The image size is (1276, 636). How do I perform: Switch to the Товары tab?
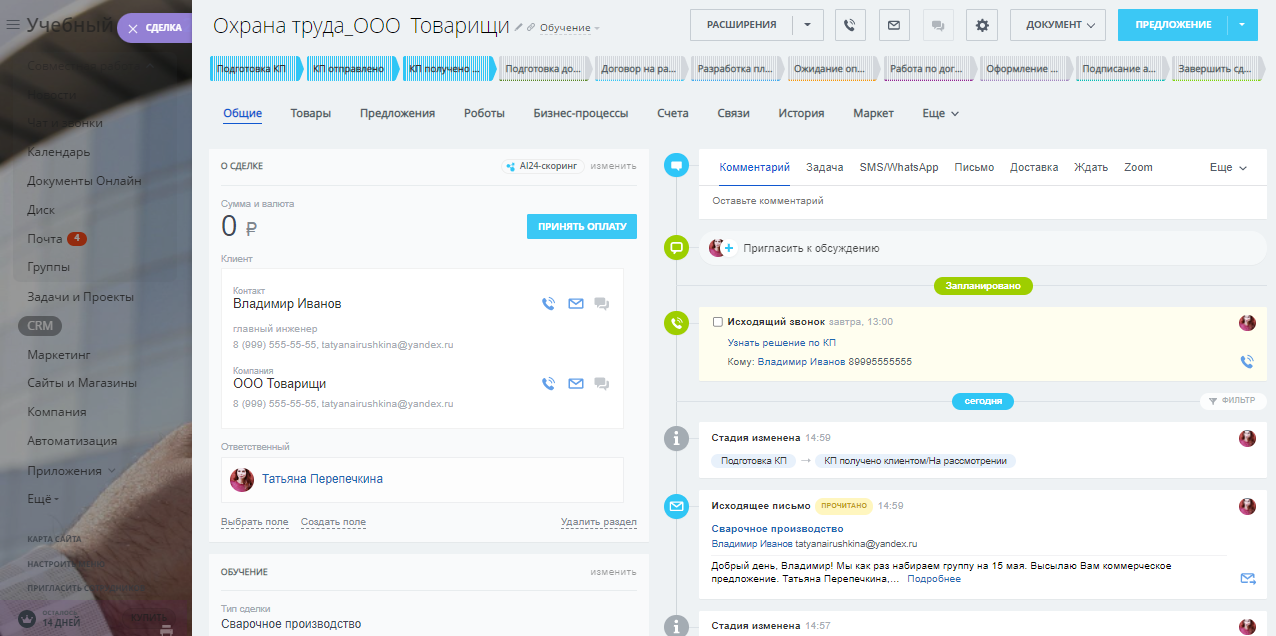pyautogui.click(x=310, y=114)
